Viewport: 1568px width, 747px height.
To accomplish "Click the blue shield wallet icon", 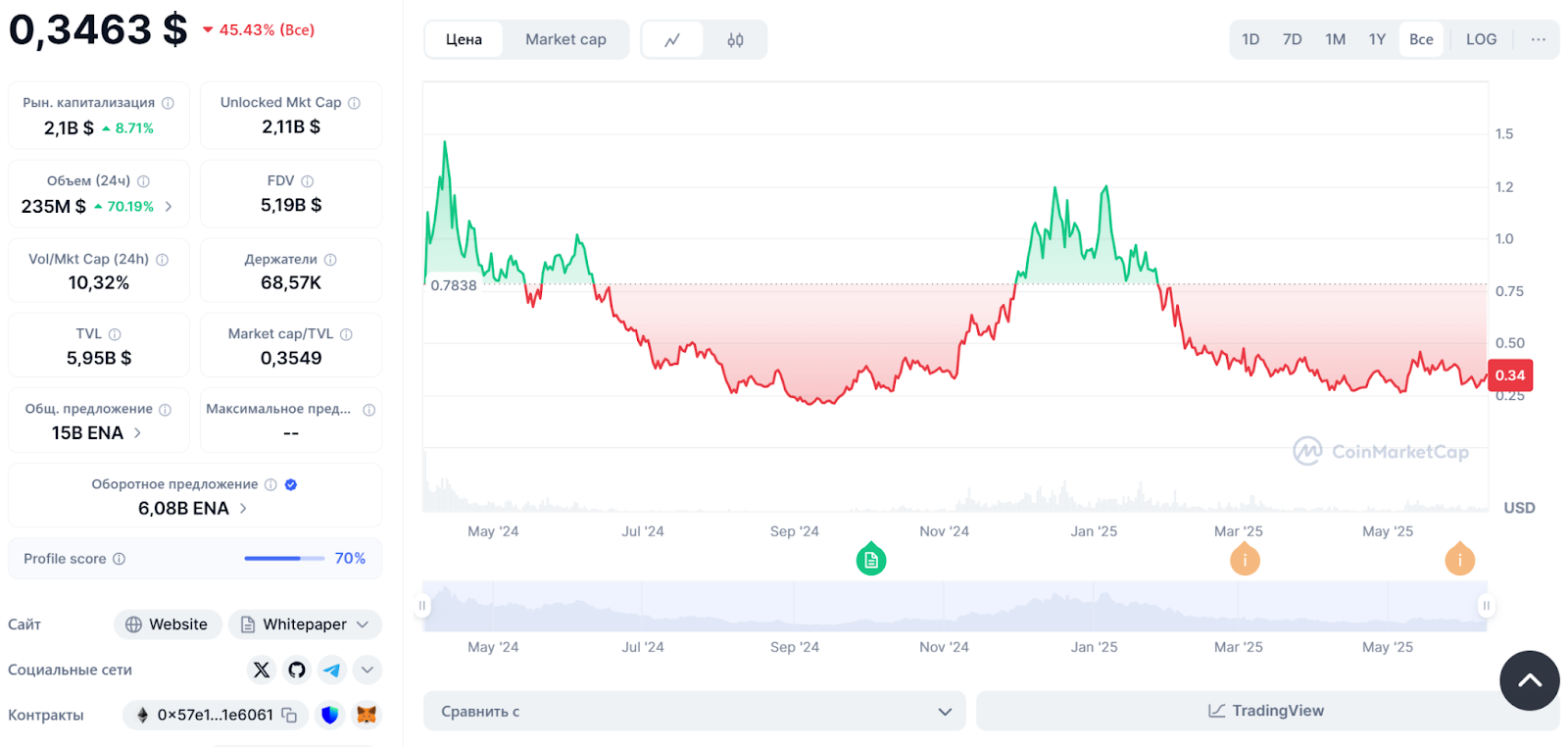I will click(330, 716).
